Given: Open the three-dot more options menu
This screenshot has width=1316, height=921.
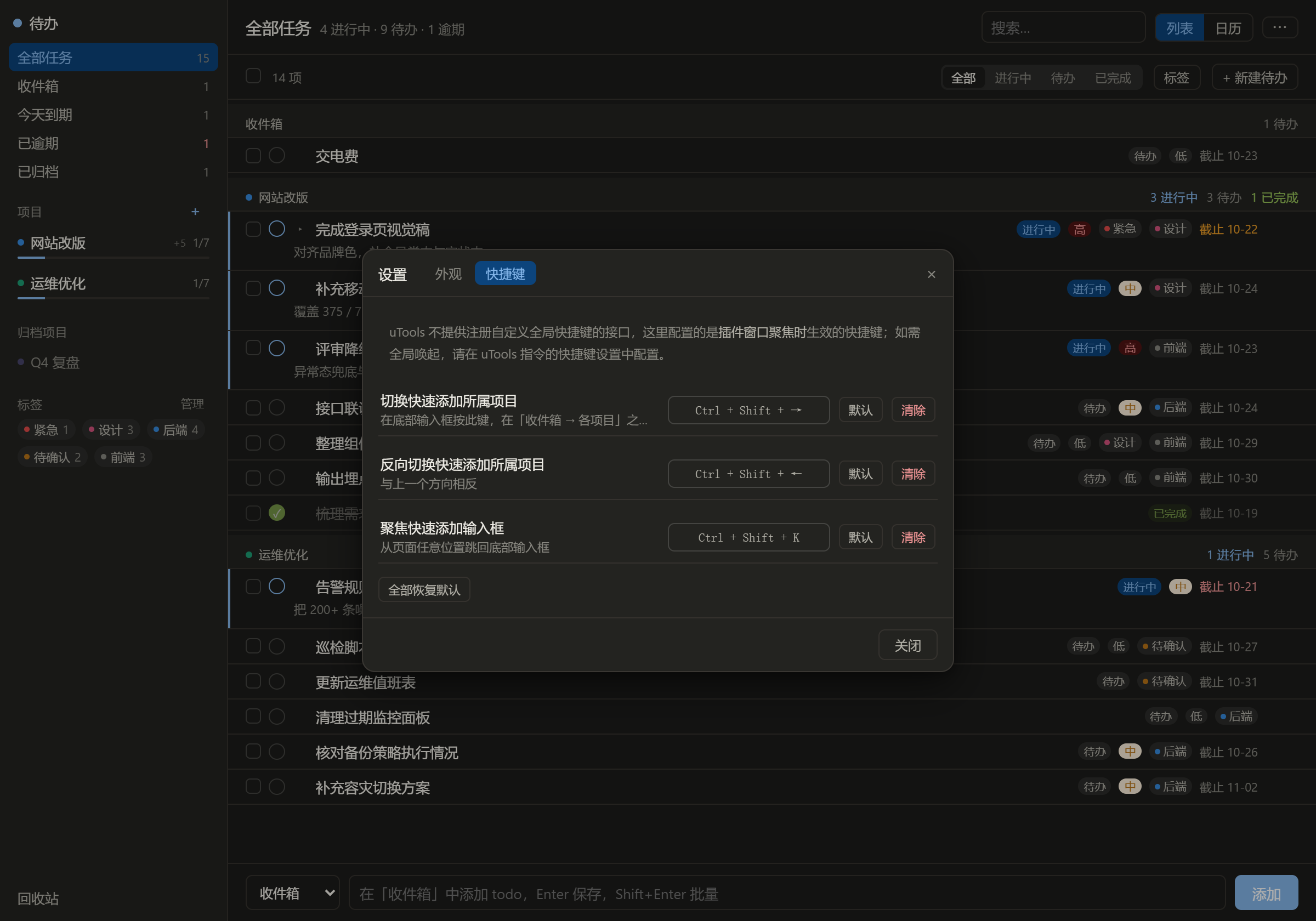Looking at the screenshot, I should coord(1279,27).
